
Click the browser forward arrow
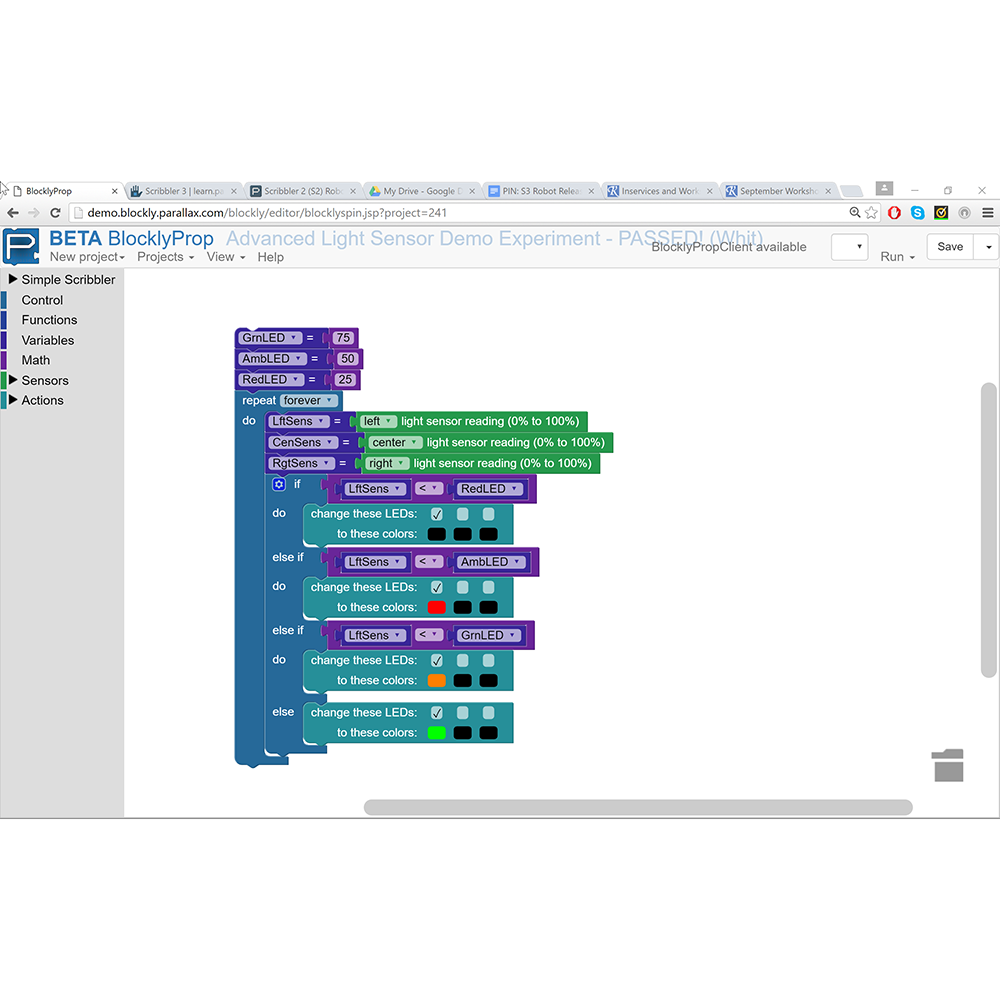tap(34, 213)
